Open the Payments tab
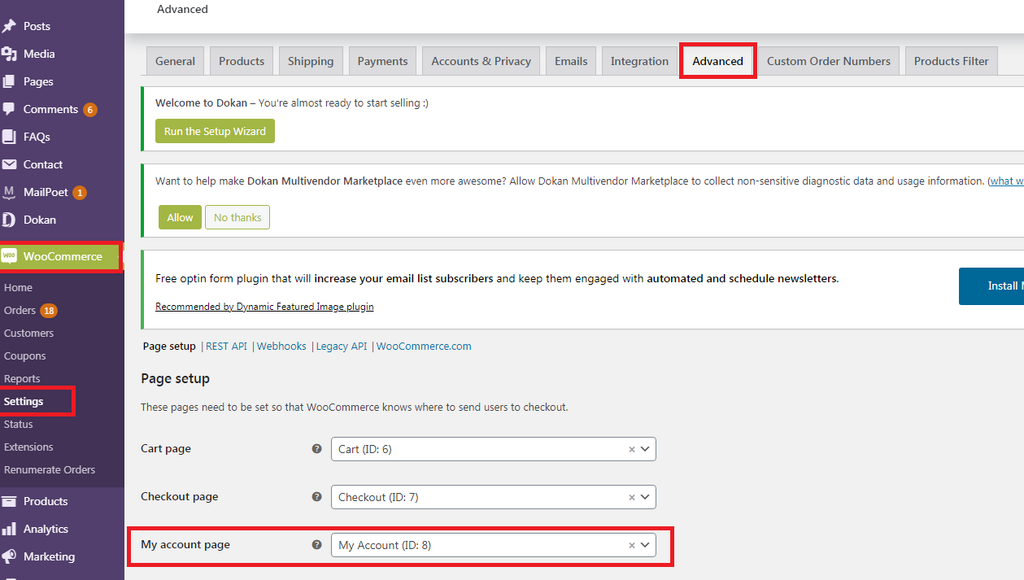Image resolution: width=1024 pixels, height=580 pixels. (383, 61)
